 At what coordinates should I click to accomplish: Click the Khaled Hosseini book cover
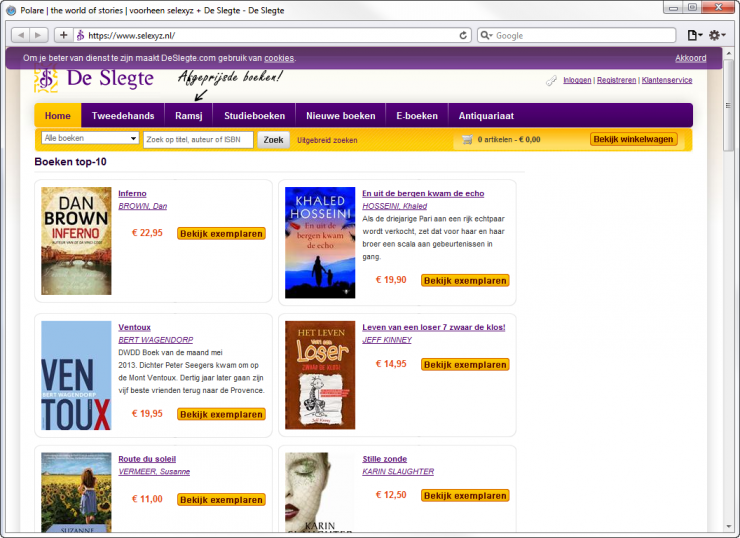[x=320, y=243]
